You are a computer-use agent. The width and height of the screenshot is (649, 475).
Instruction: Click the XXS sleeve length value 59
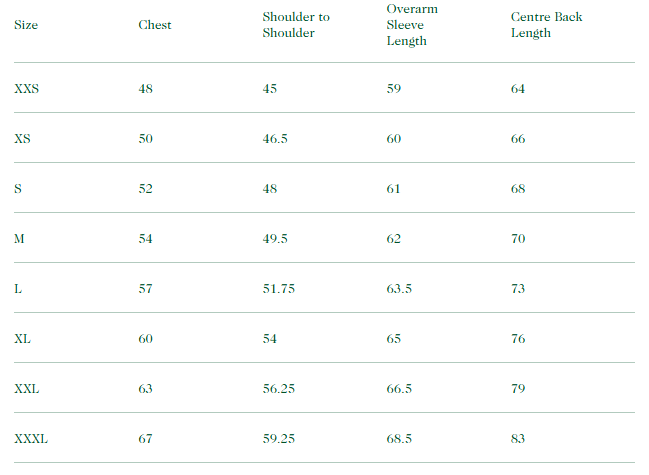394,89
